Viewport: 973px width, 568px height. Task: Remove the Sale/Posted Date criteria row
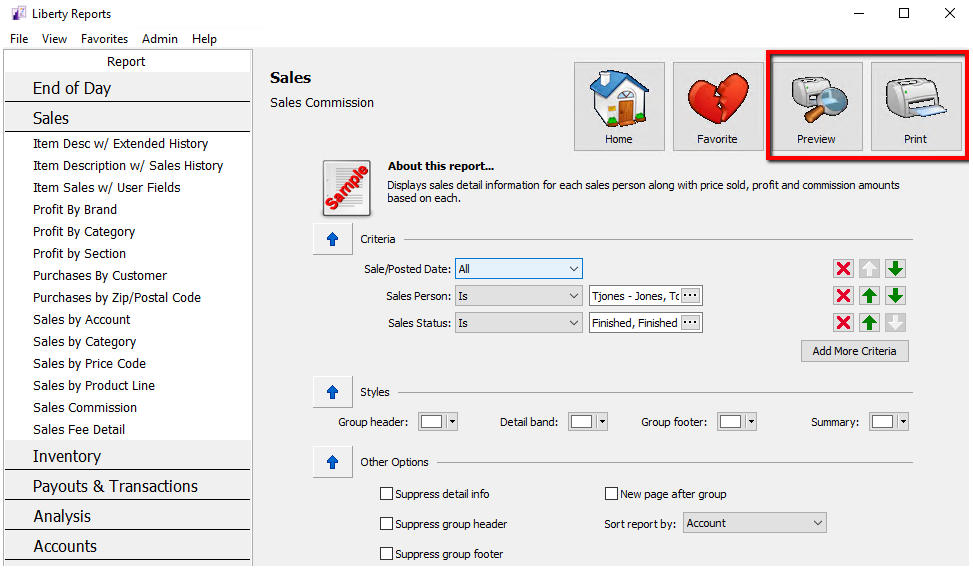(843, 269)
